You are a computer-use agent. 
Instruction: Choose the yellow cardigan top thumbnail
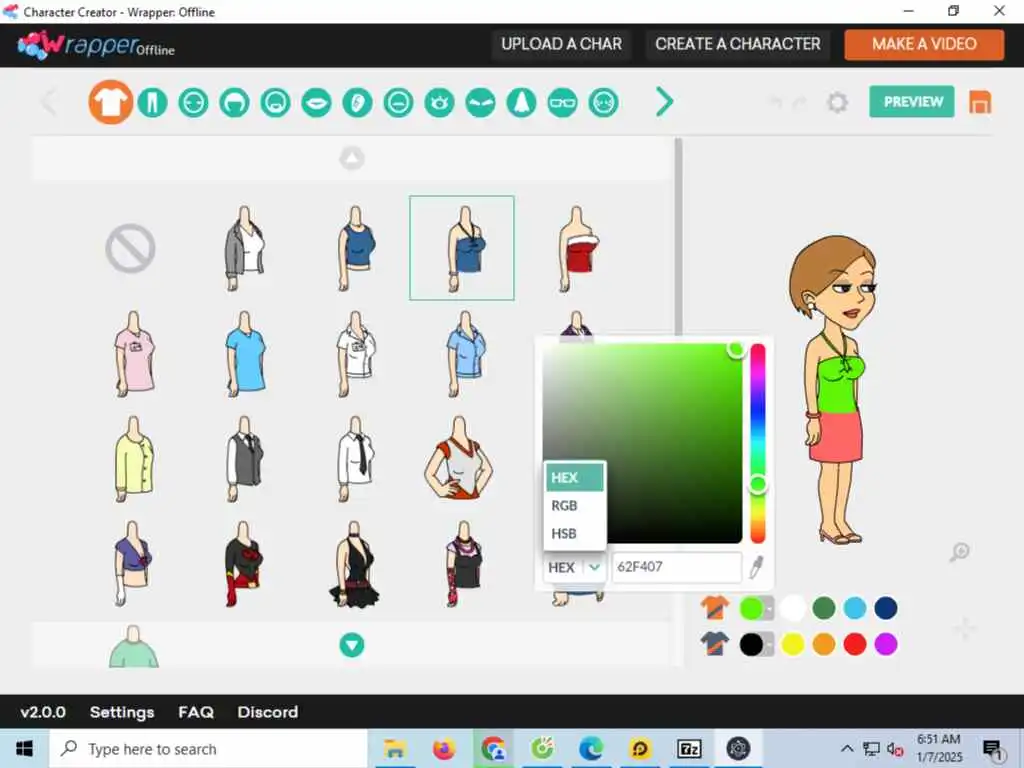[134, 458]
